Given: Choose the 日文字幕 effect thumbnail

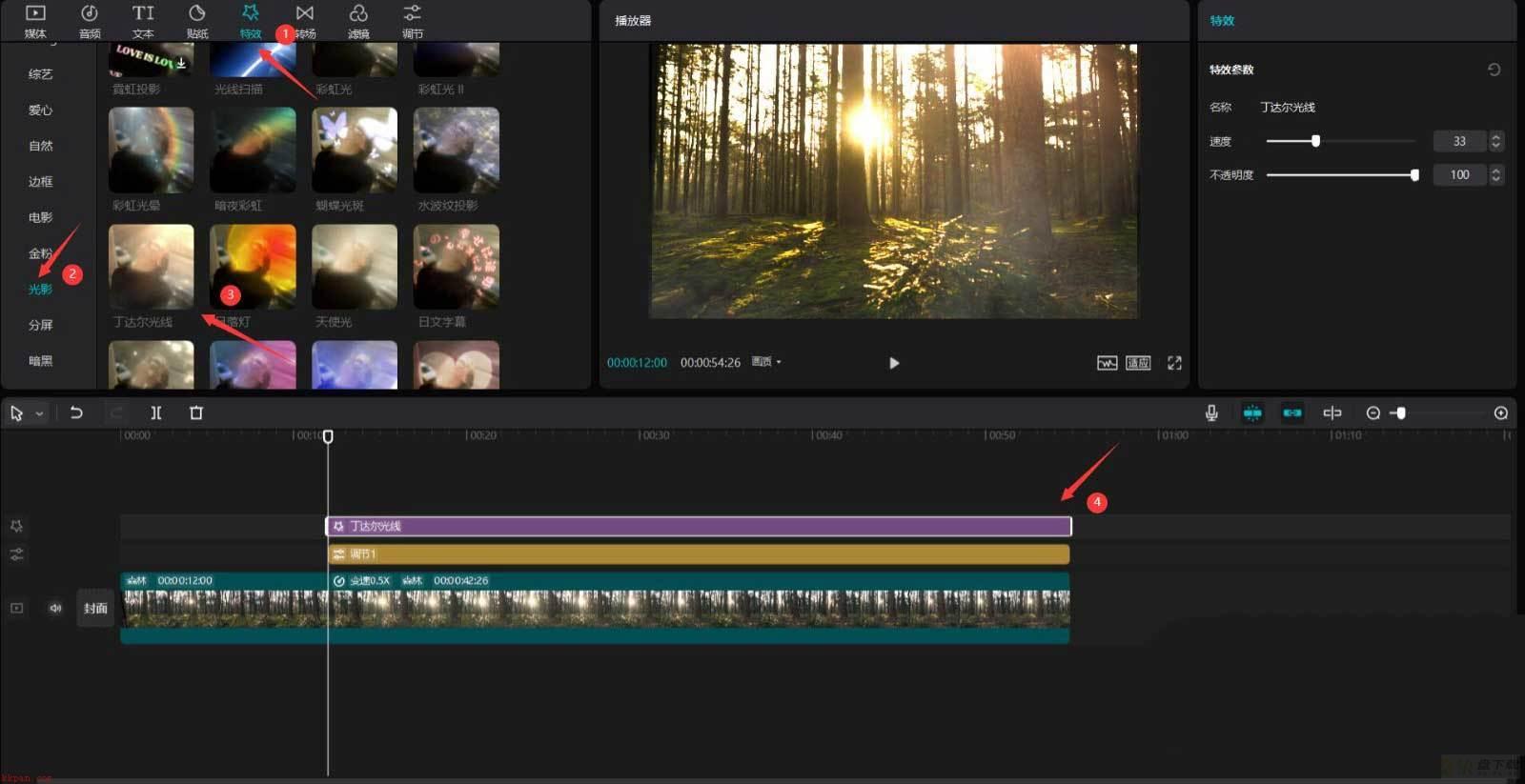Looking at the screenshot, I should point(457,267).
